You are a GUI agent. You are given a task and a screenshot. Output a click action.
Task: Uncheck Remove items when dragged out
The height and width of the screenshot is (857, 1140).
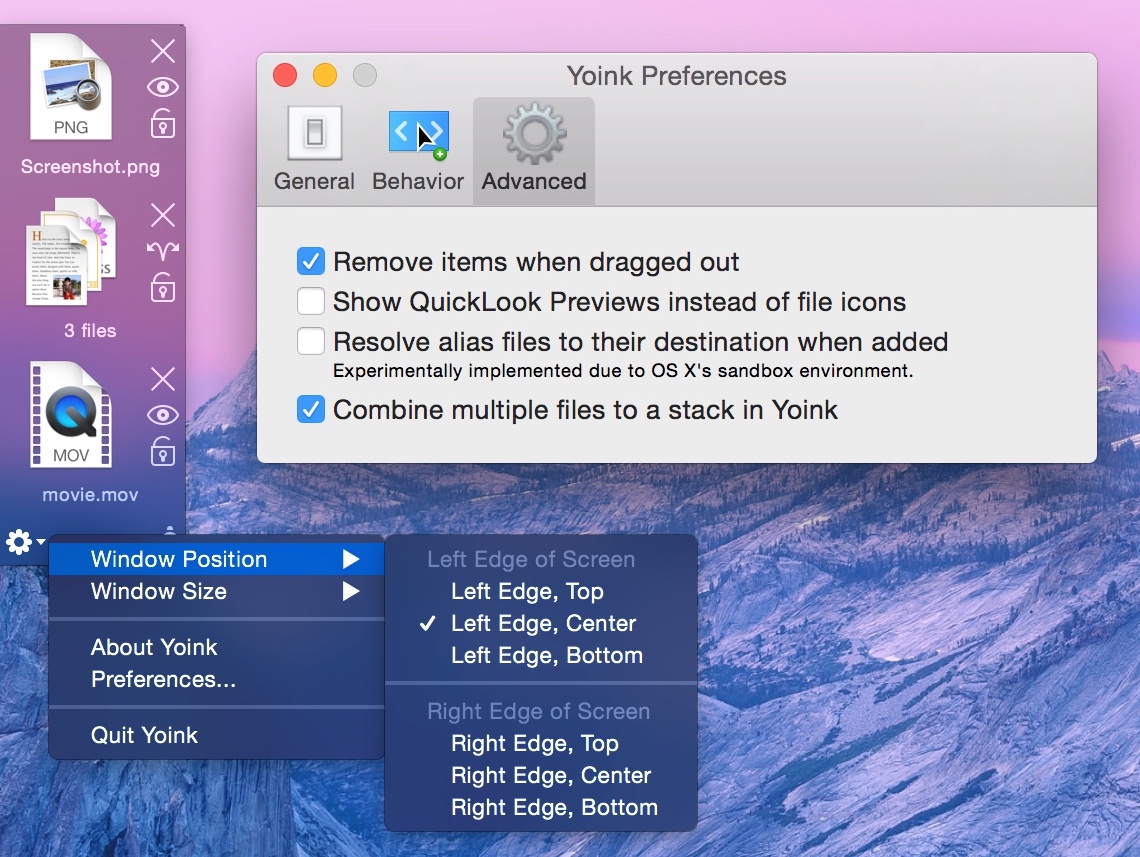coord(311,262)
